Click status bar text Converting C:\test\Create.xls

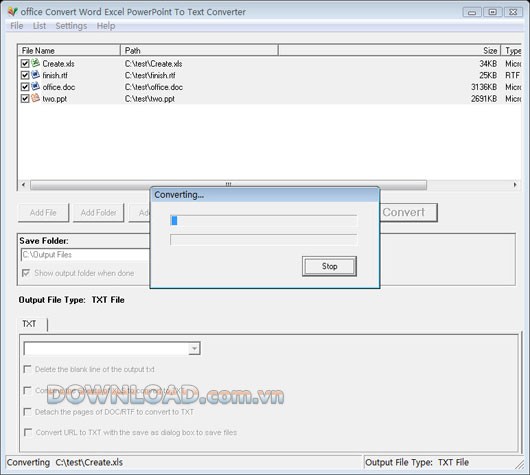click(65, 462)
